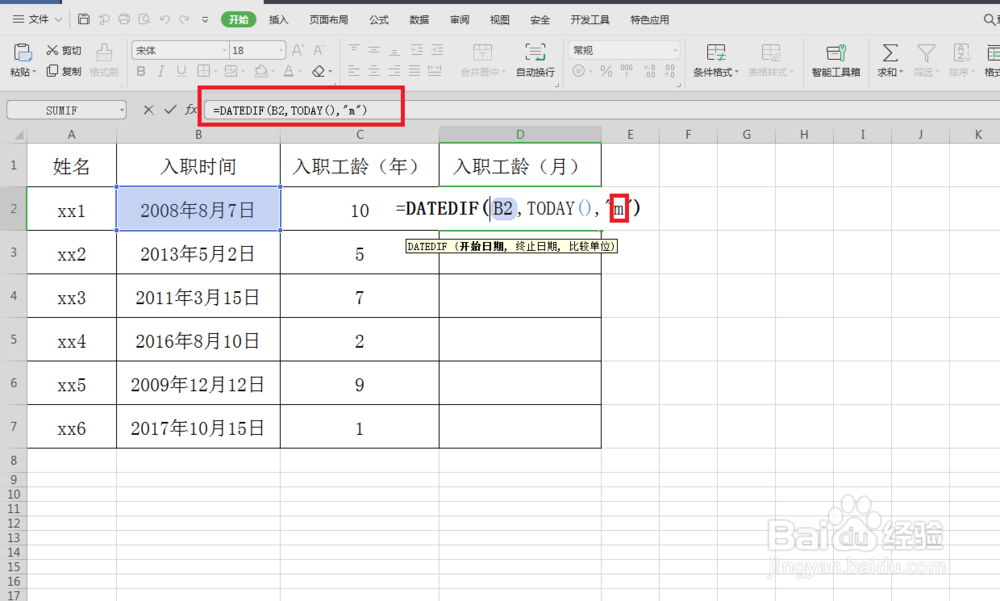Switch to the 插入 ribbon tab

pyautogui.click(x=278, y=20)
